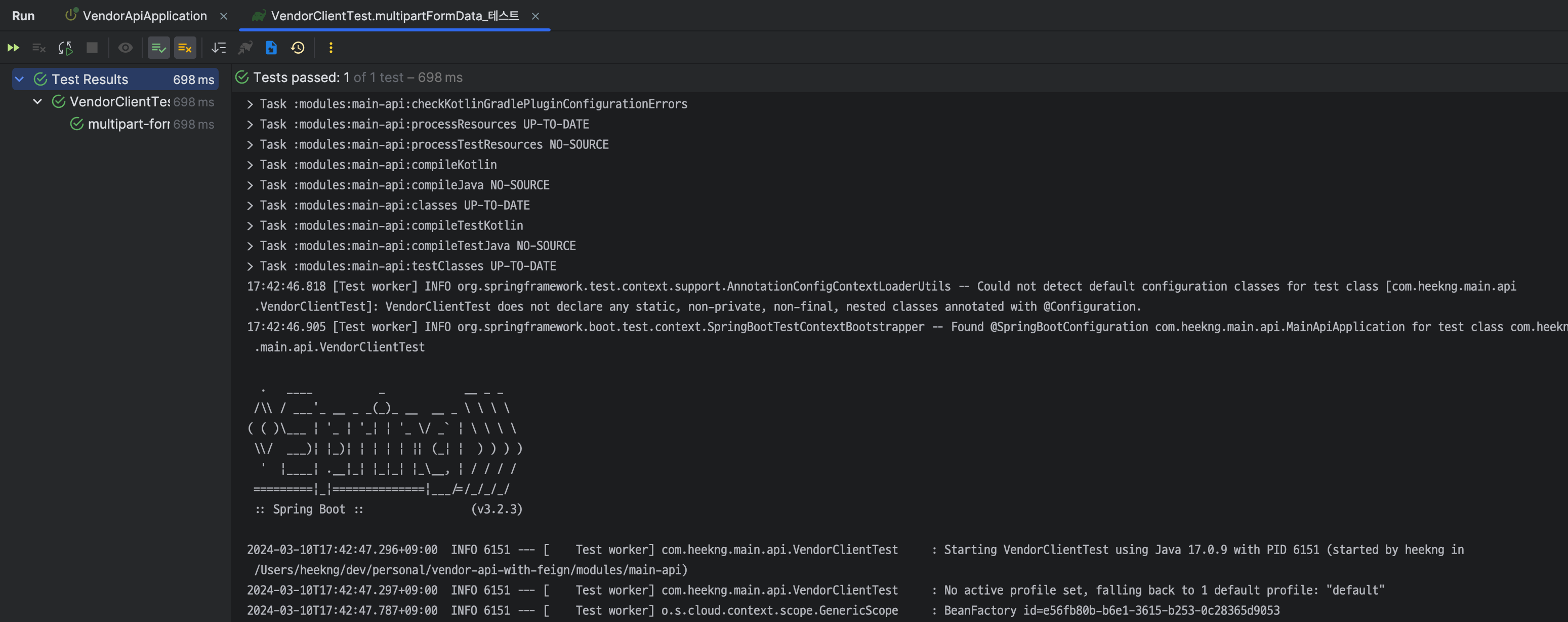Image resolution: width=1568 pixels, height=622 pixels.
Task: Rerun the tests with the green double-arrow icon
Action: point(13,48)
